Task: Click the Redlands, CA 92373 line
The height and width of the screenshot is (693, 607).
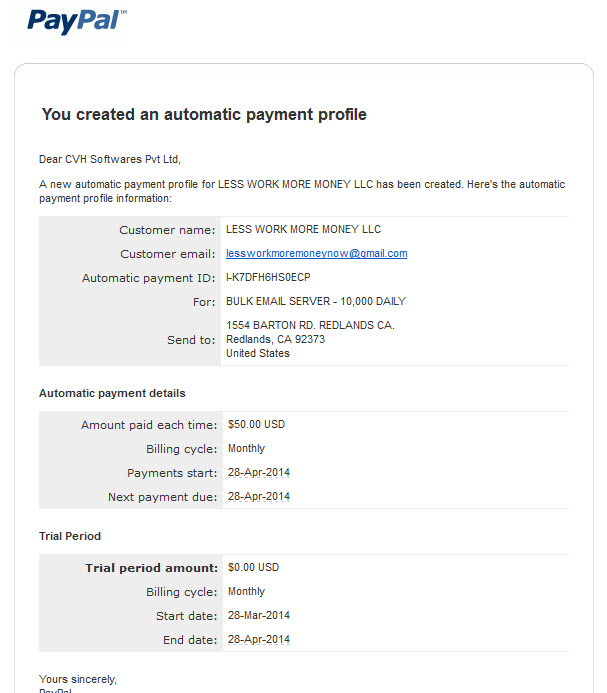Action: (275, 339)
